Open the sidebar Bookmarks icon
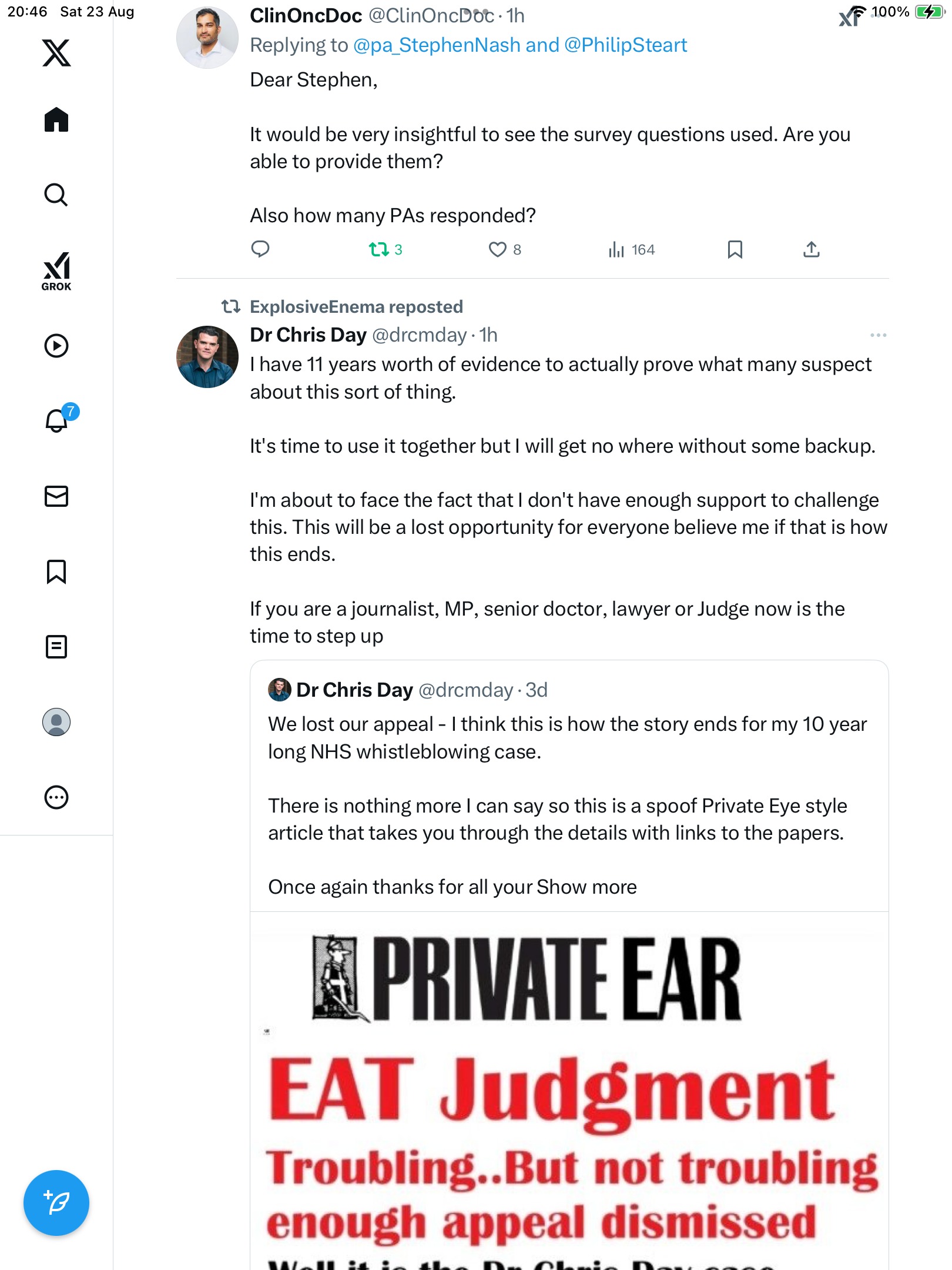Image resolution: width=952 pixels, height=1270 pixels. click(56, 571)
